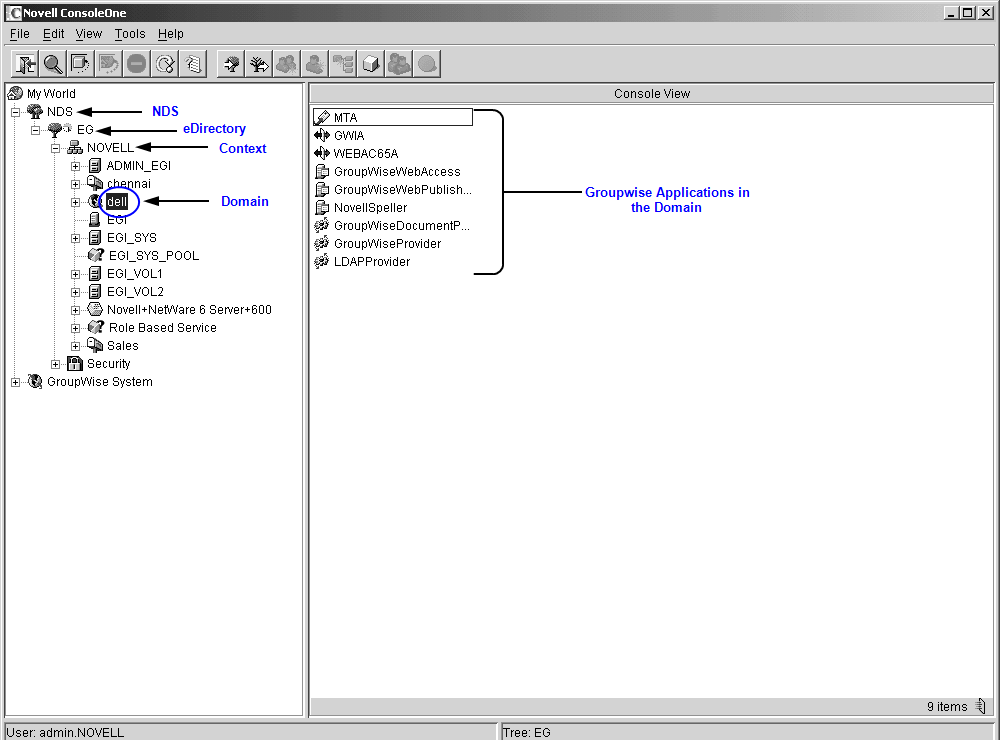Click the white cube new object icon
This screenshot has height=740, width=1000.
[371, 64]
